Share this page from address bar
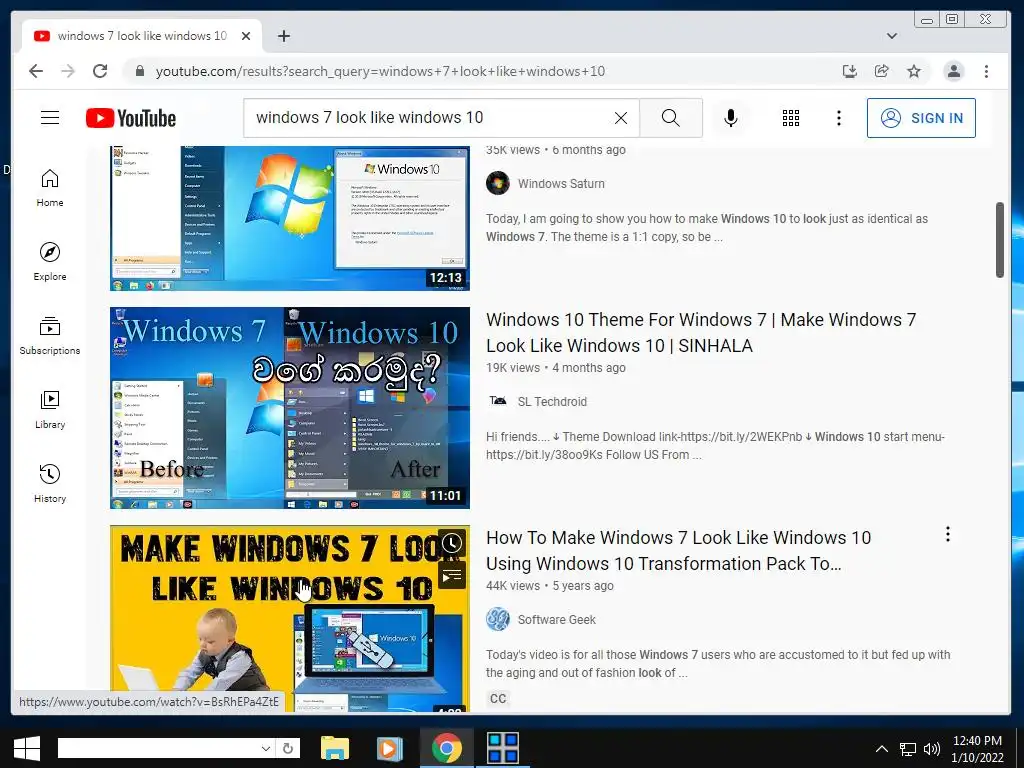 882,71
